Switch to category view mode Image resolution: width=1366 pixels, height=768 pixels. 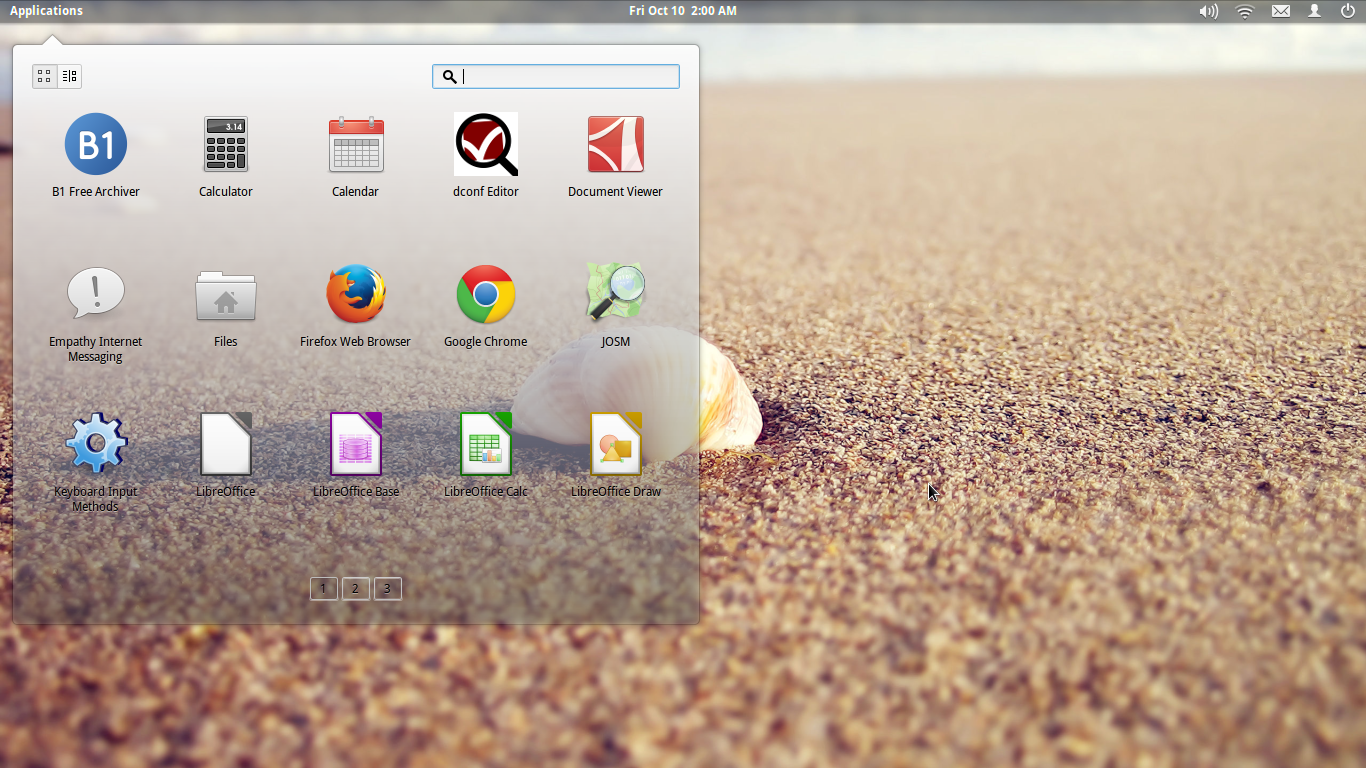coord(69,76)
